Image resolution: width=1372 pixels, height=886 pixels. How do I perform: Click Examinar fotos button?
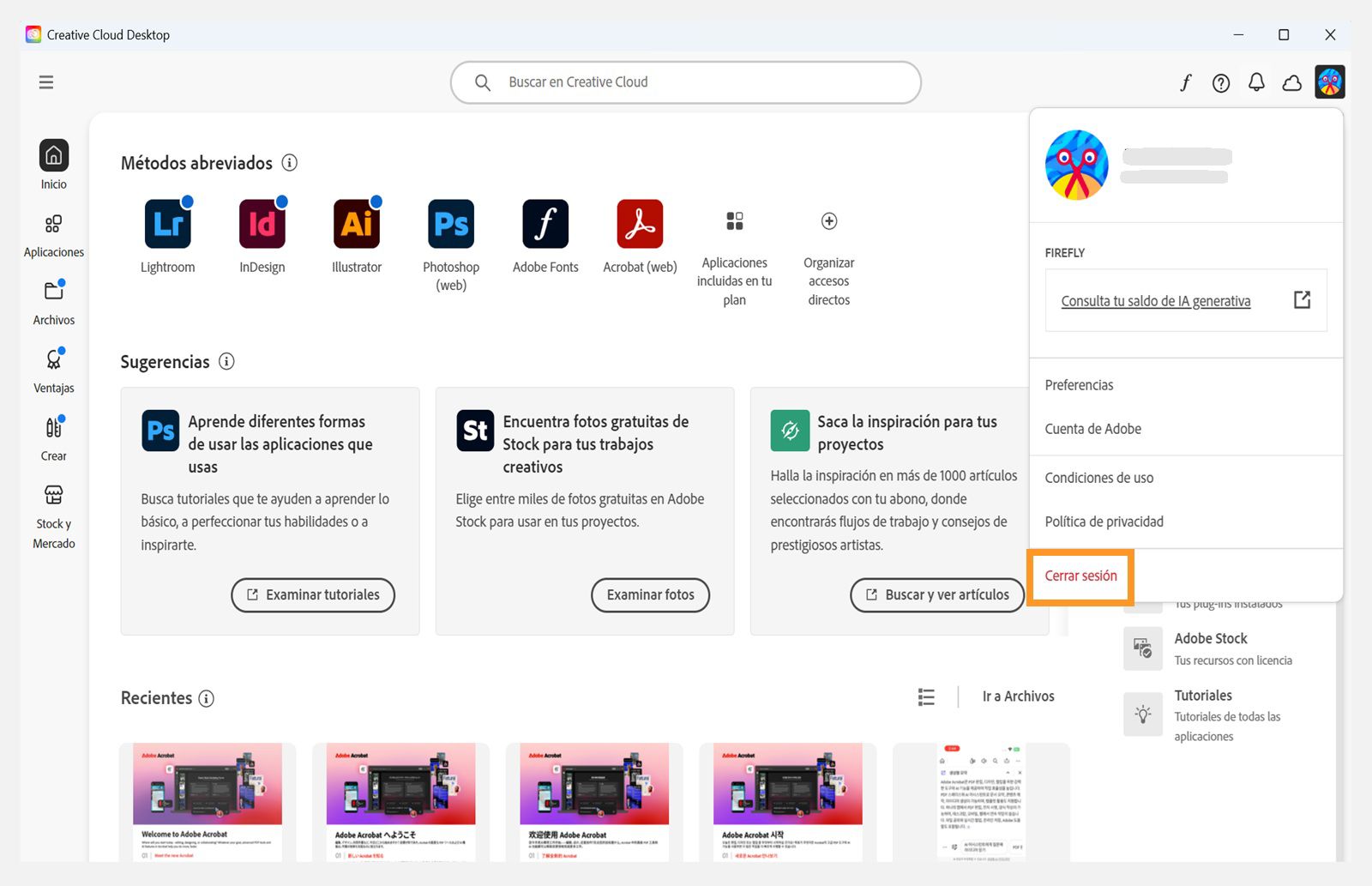[651, 595]
